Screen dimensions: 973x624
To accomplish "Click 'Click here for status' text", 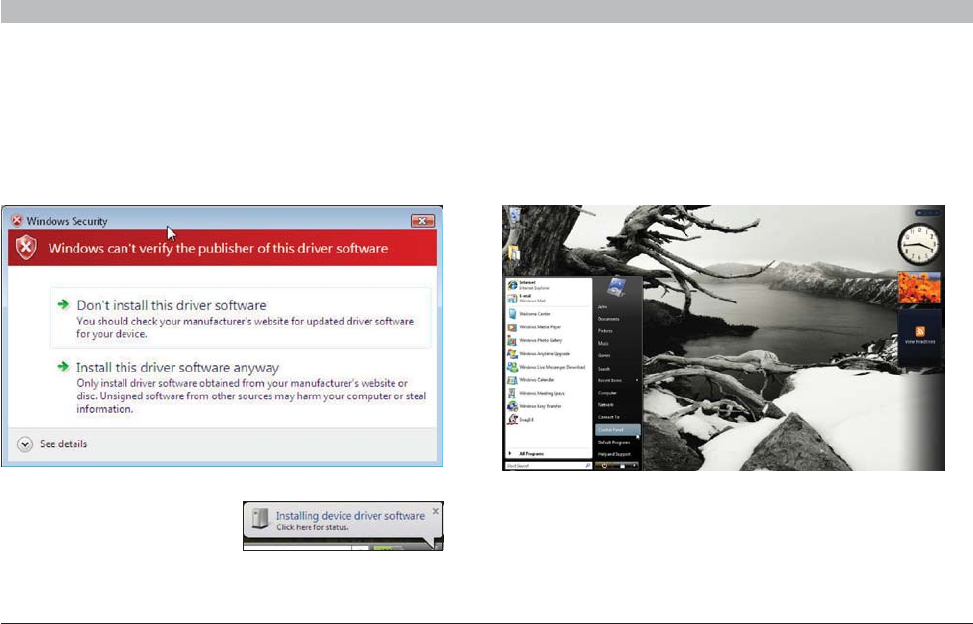I will [312, 527].
